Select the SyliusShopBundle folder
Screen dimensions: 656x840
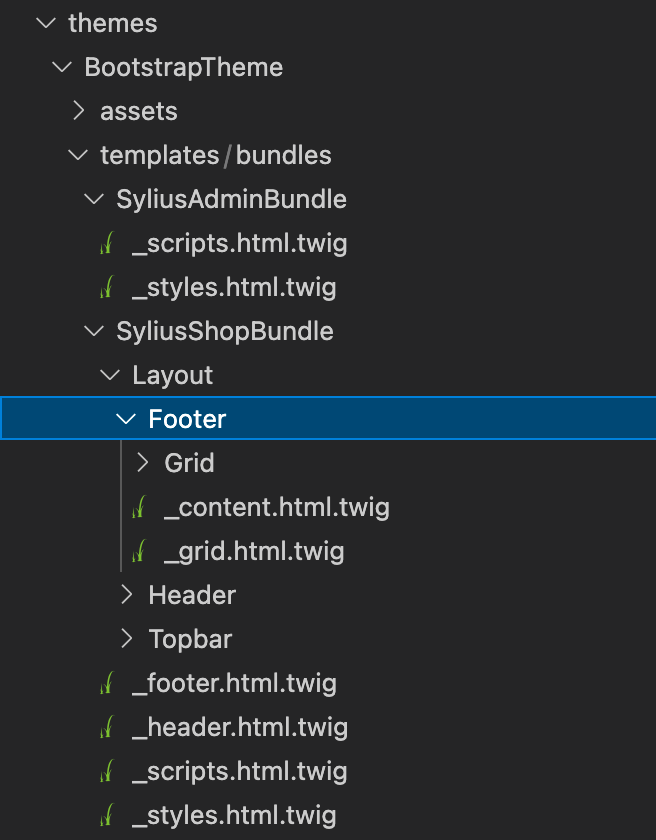click(x=224, y=330)
